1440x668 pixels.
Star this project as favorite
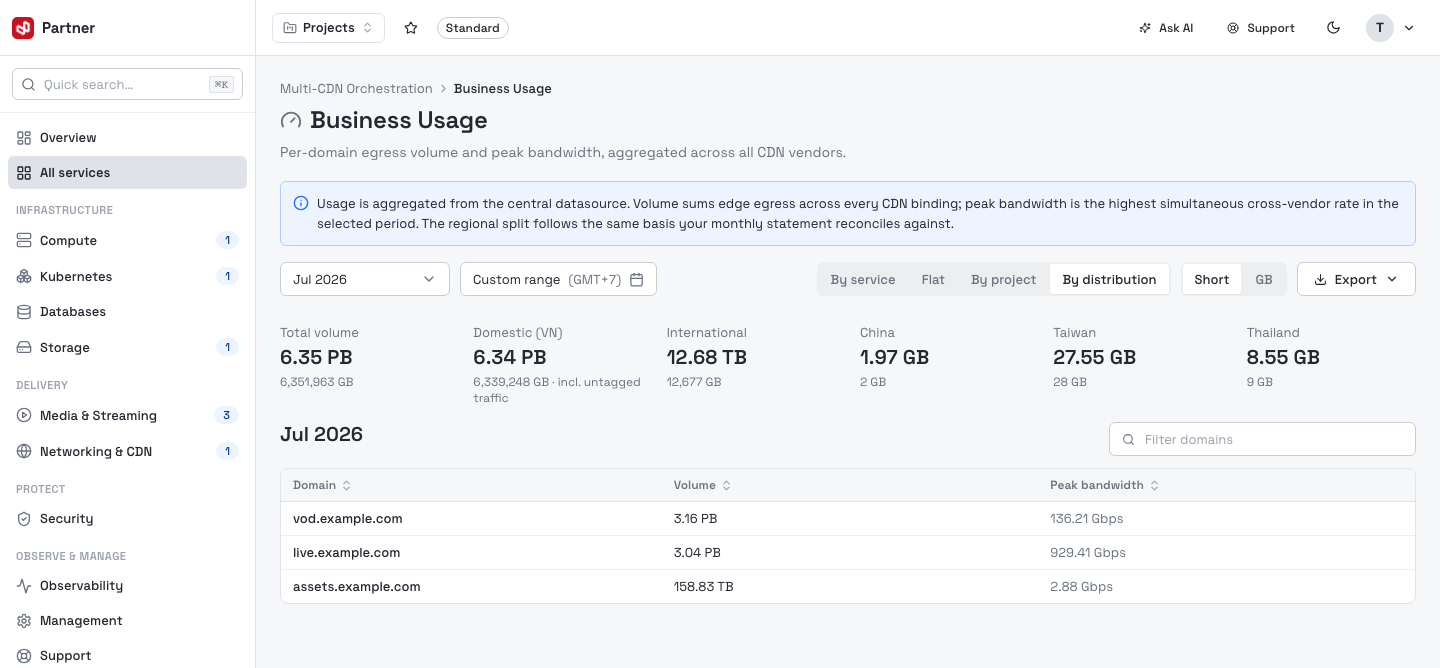[x=411, y=28]
